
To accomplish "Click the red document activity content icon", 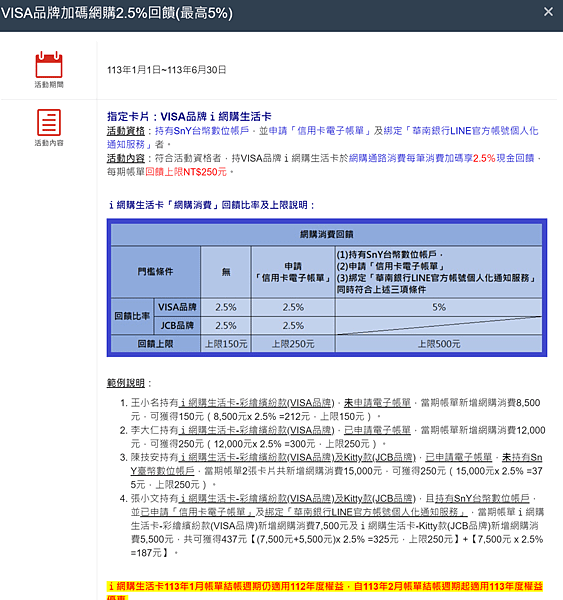I will point(49,122).
